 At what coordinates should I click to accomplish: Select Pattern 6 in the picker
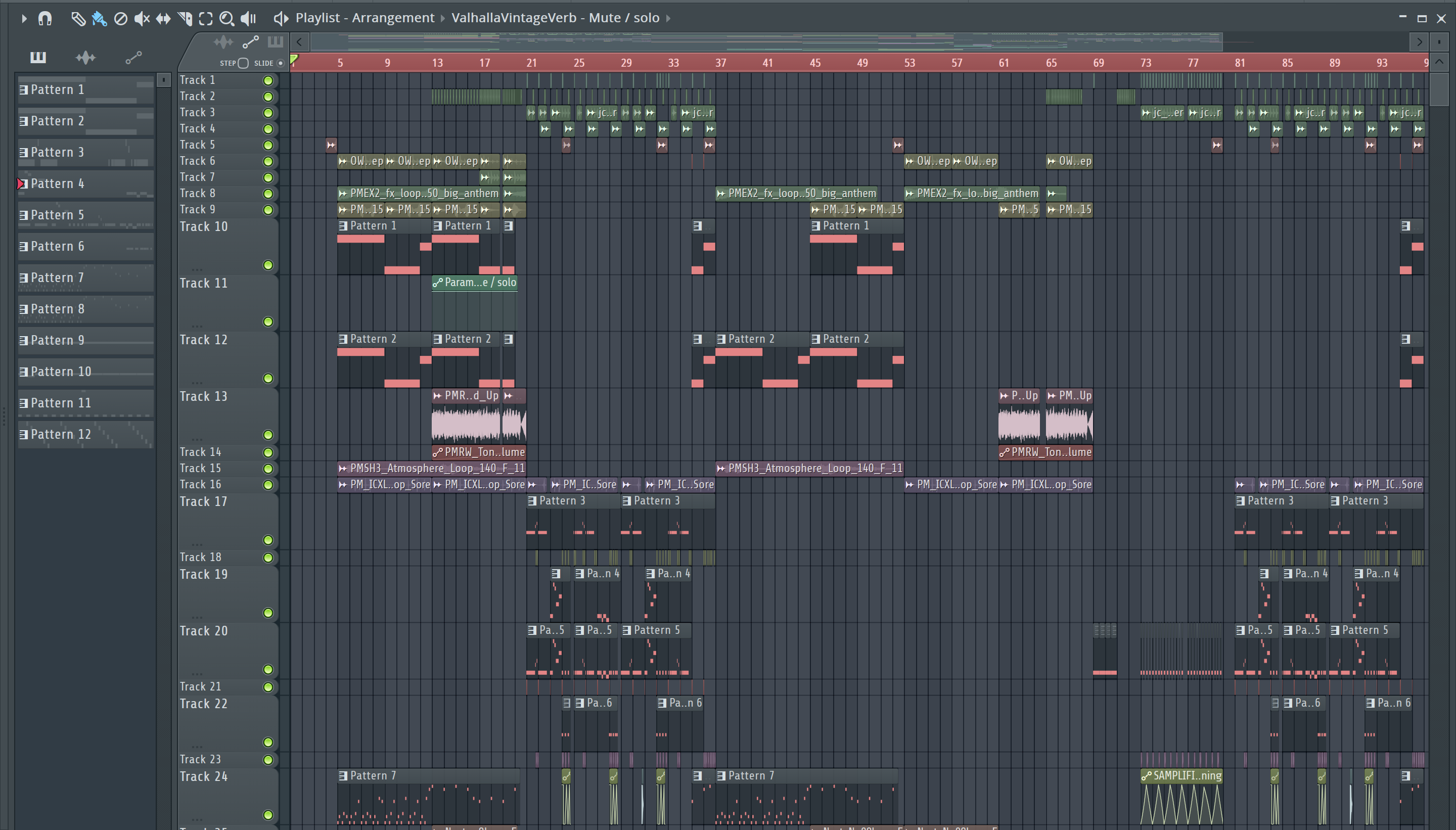click(85, 246)
